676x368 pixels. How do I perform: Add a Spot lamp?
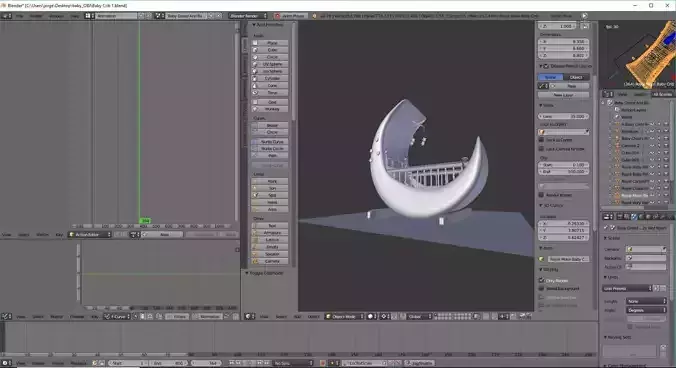tap(270, 195)
